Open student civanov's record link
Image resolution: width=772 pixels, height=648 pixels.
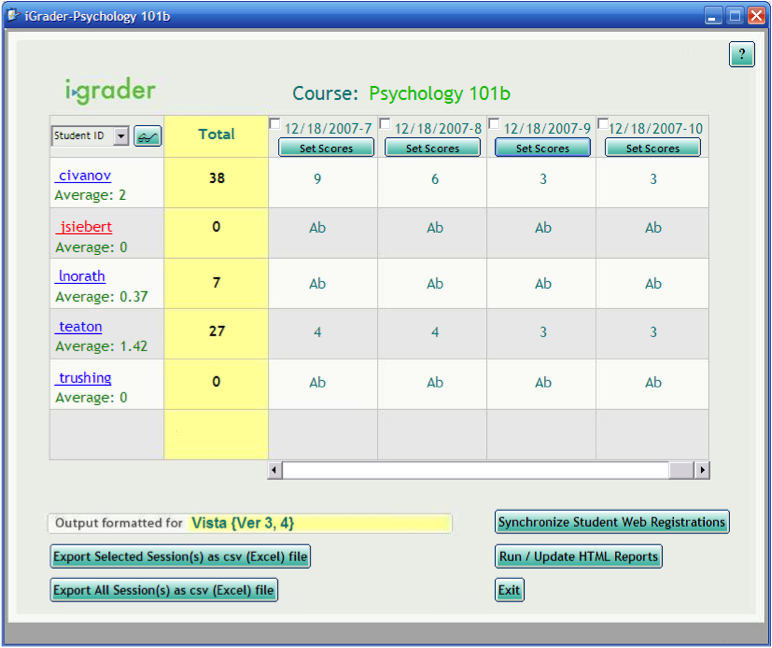click(x=83, y=176)
